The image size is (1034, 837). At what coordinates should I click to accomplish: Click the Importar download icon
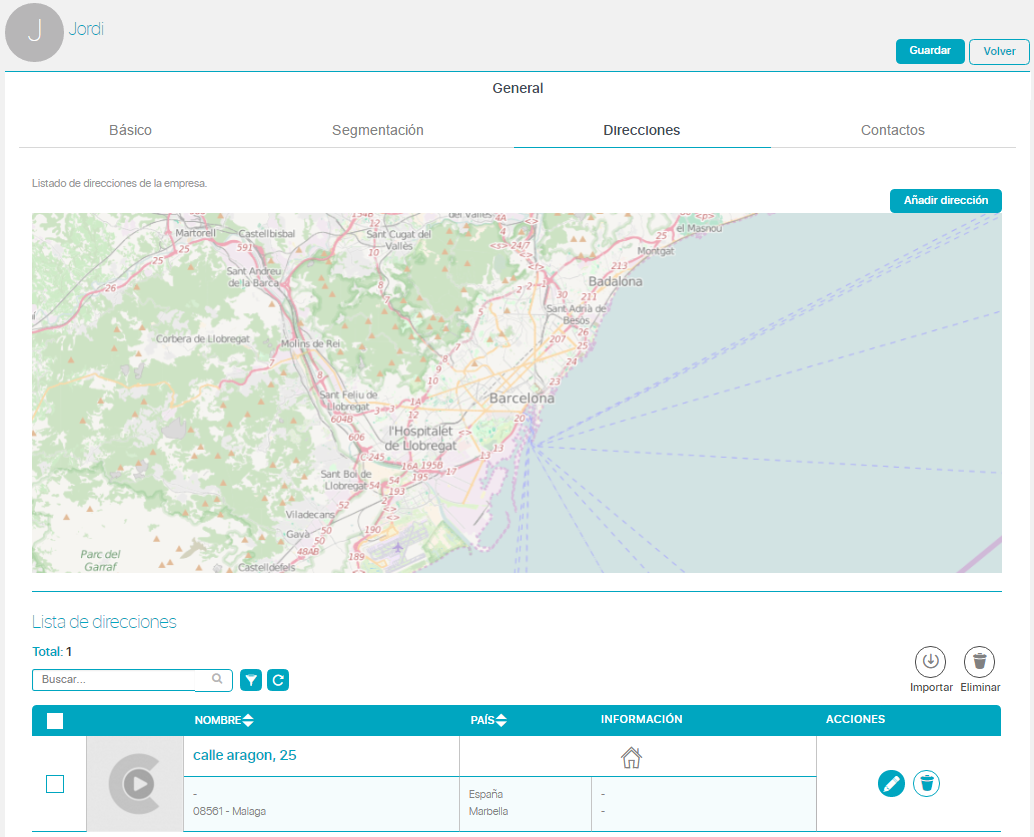(930, 662)
